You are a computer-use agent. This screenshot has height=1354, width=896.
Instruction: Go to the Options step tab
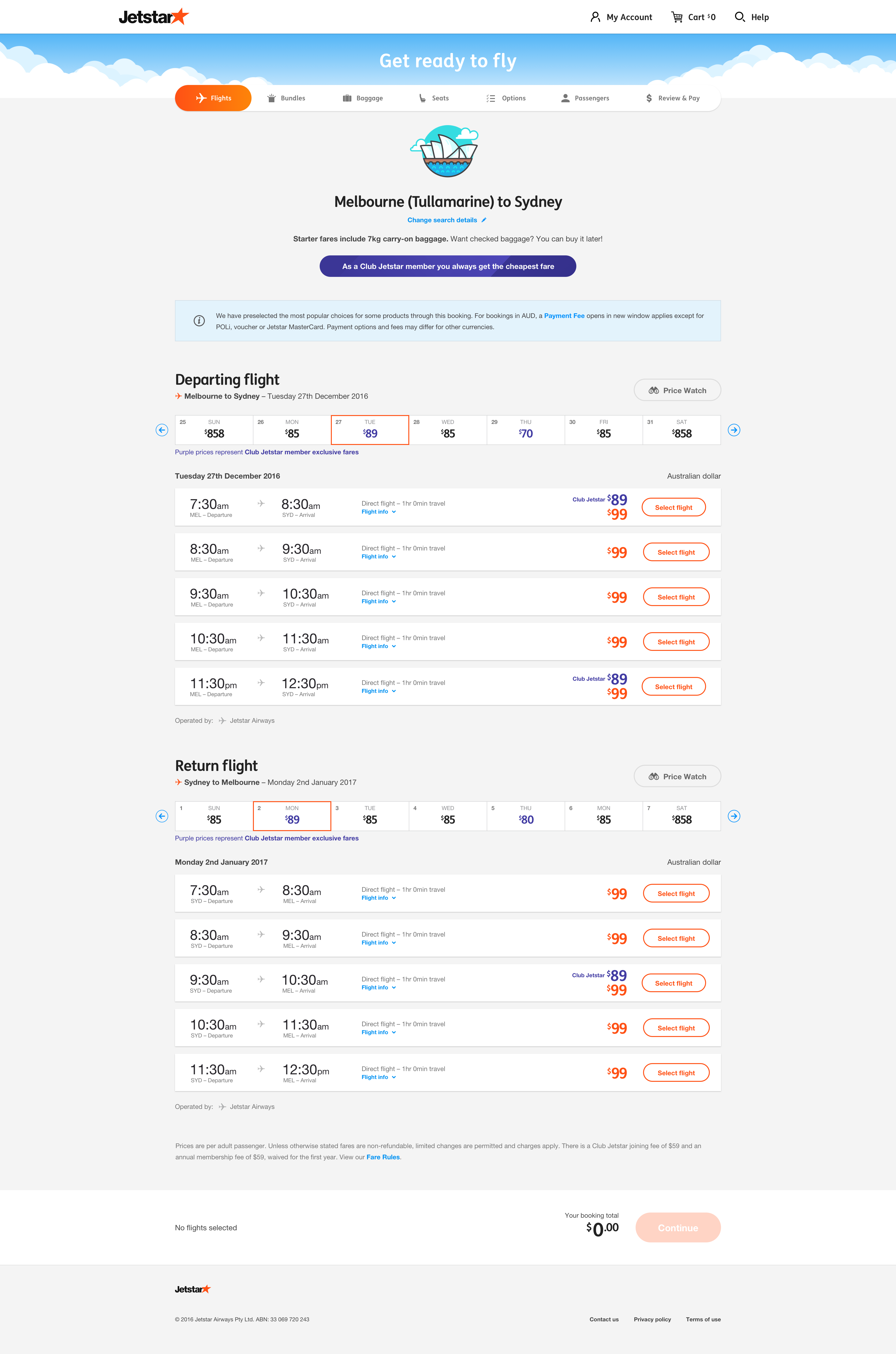click(506, 98)
